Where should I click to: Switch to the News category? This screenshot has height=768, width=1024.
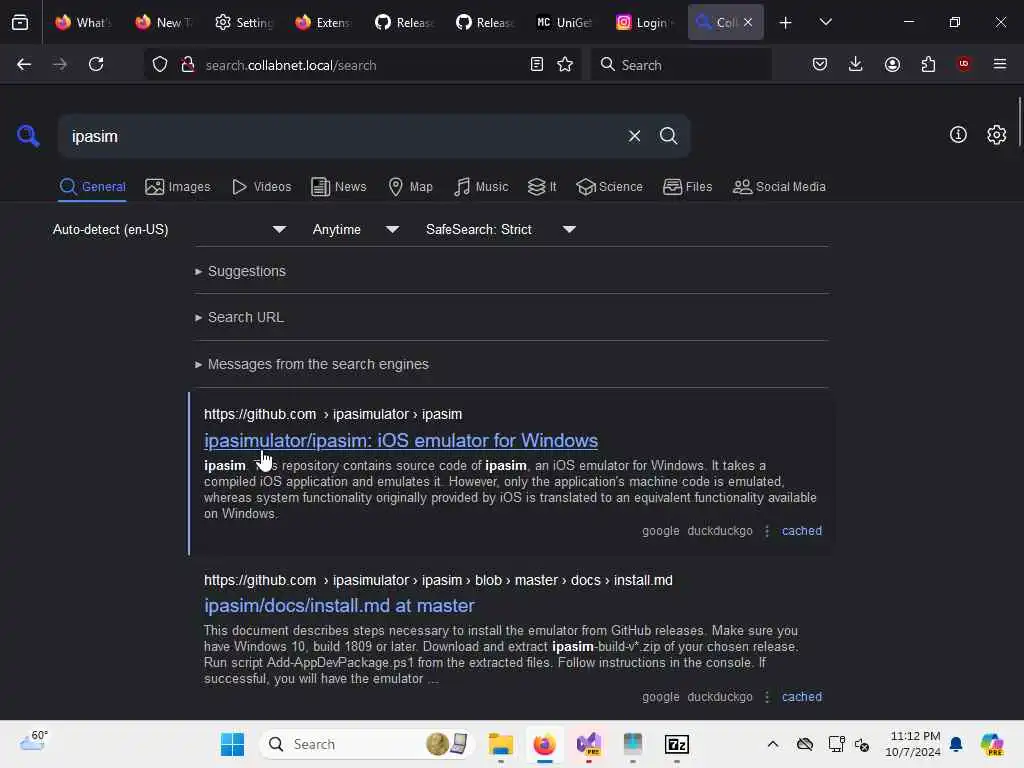pos(338,187)
